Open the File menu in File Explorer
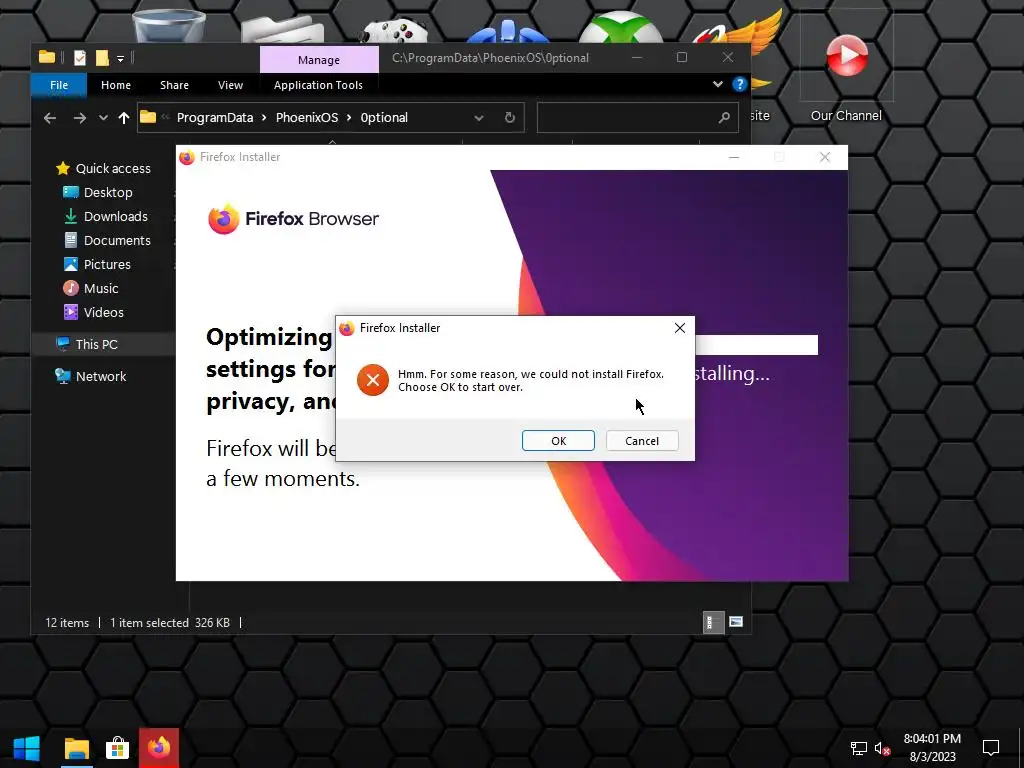The width and height of the screenshot is (1024, 768). click(x=59, y=85)
